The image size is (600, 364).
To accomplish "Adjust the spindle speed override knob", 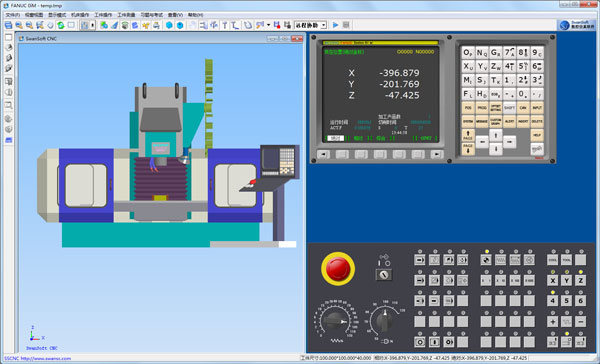I will tap(384, 321).
